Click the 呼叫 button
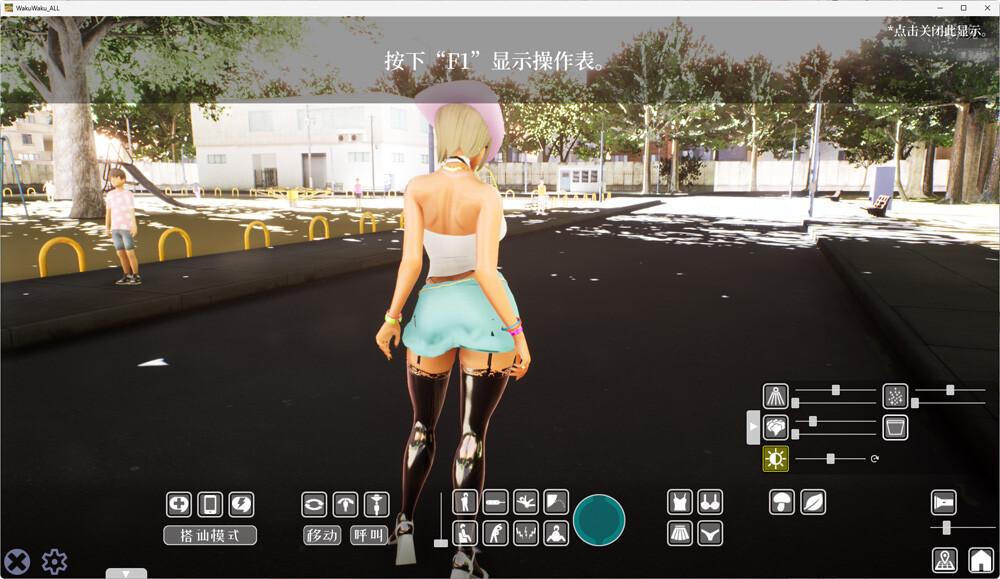 click(x=369, y=535)
